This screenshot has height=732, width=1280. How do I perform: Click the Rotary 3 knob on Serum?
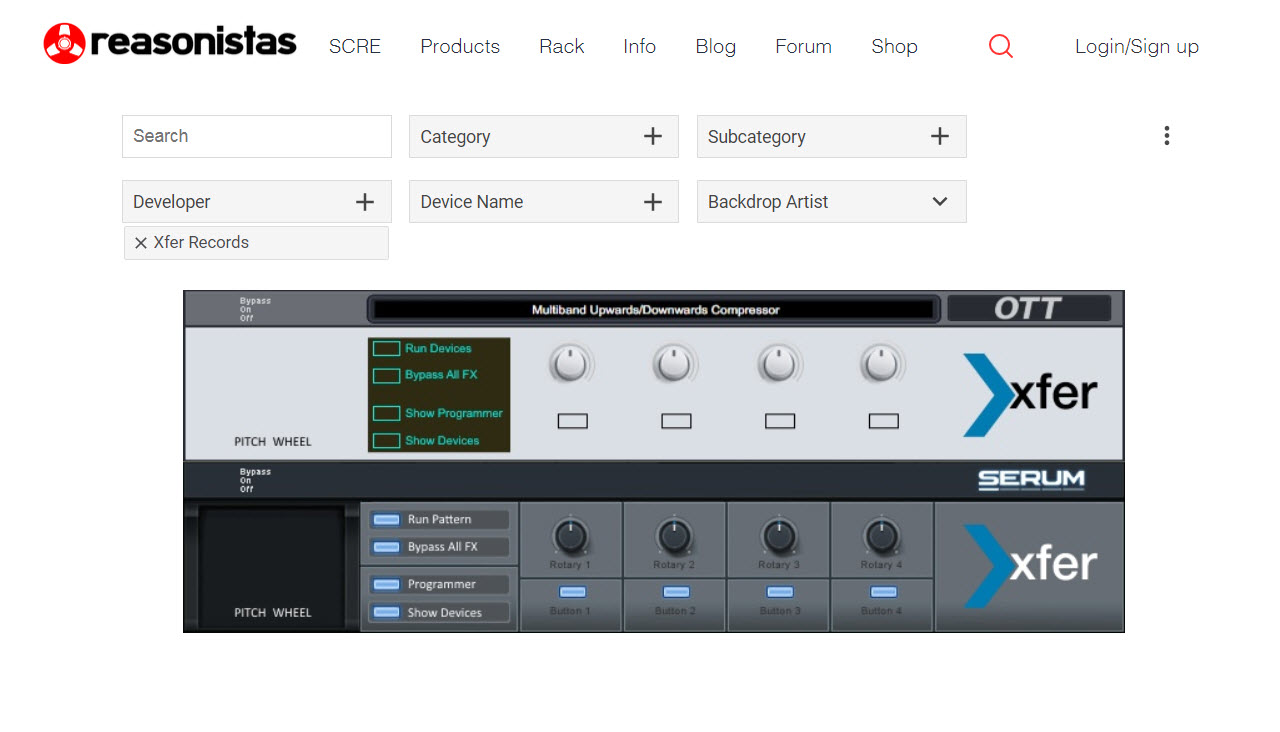(x=779, y=537)
